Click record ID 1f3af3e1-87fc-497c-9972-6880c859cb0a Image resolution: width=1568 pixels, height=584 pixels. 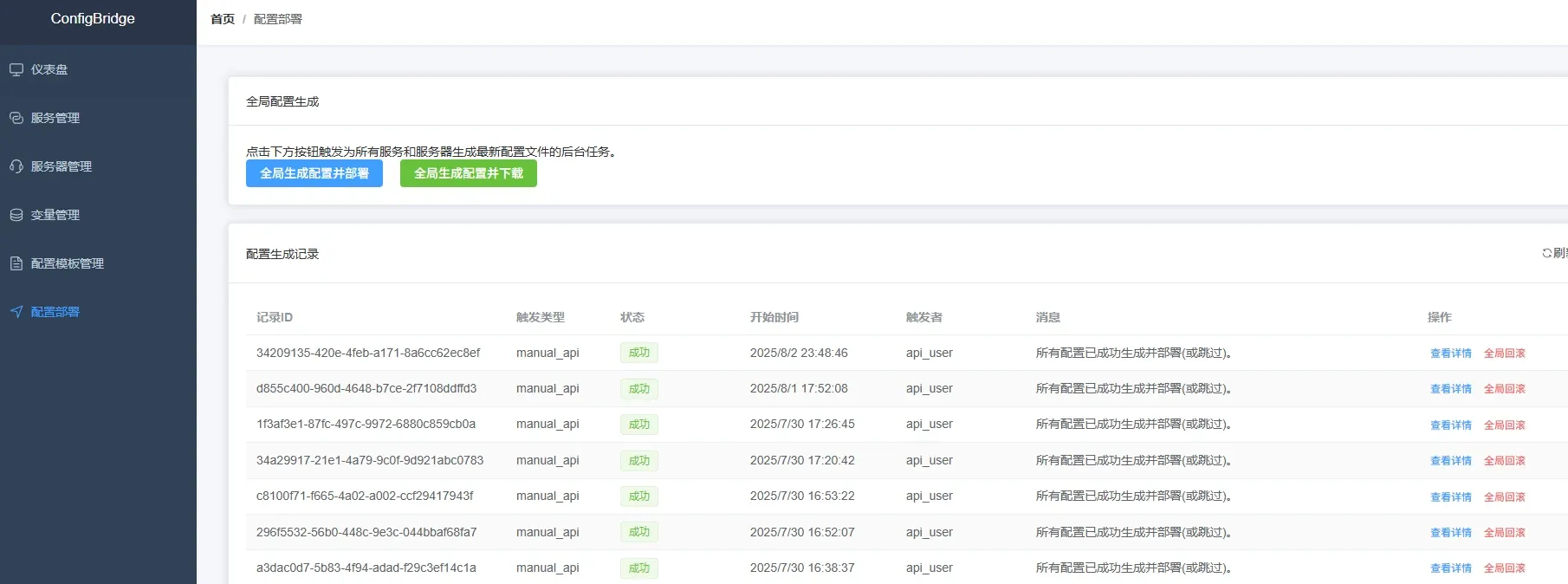coord(366,424)
